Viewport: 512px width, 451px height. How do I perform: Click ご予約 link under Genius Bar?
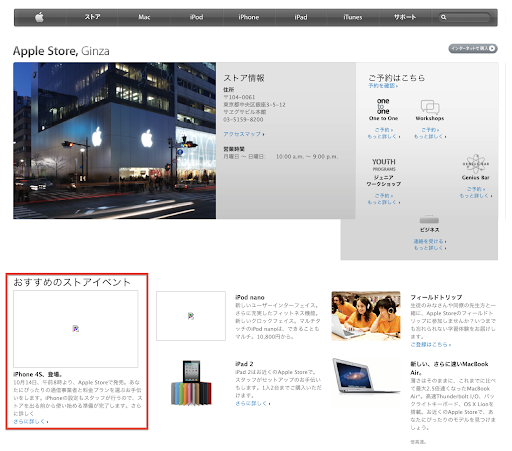point(476,189)
